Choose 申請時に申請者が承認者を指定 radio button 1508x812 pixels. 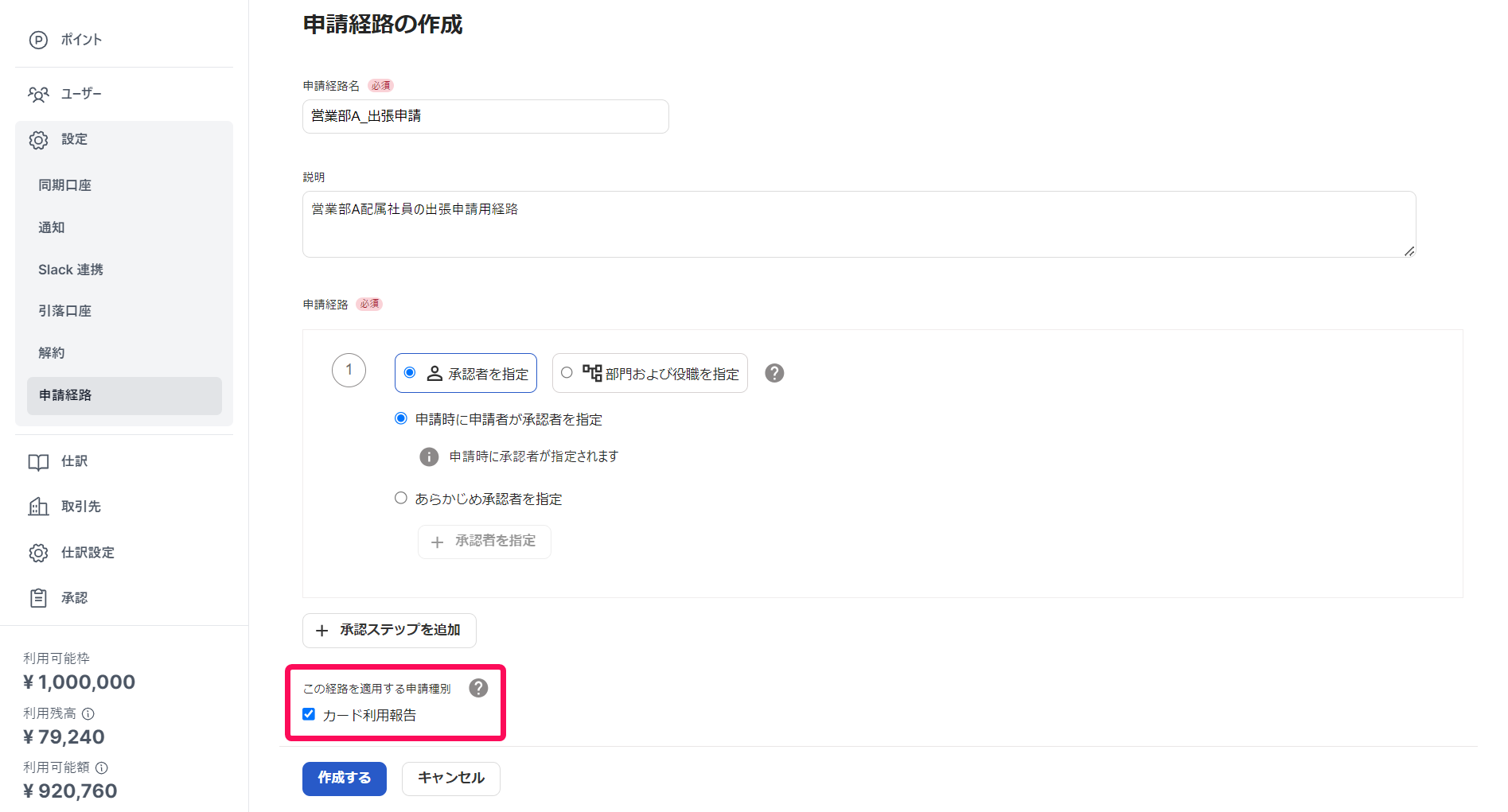pyautogui.click(x=401, y=419)
